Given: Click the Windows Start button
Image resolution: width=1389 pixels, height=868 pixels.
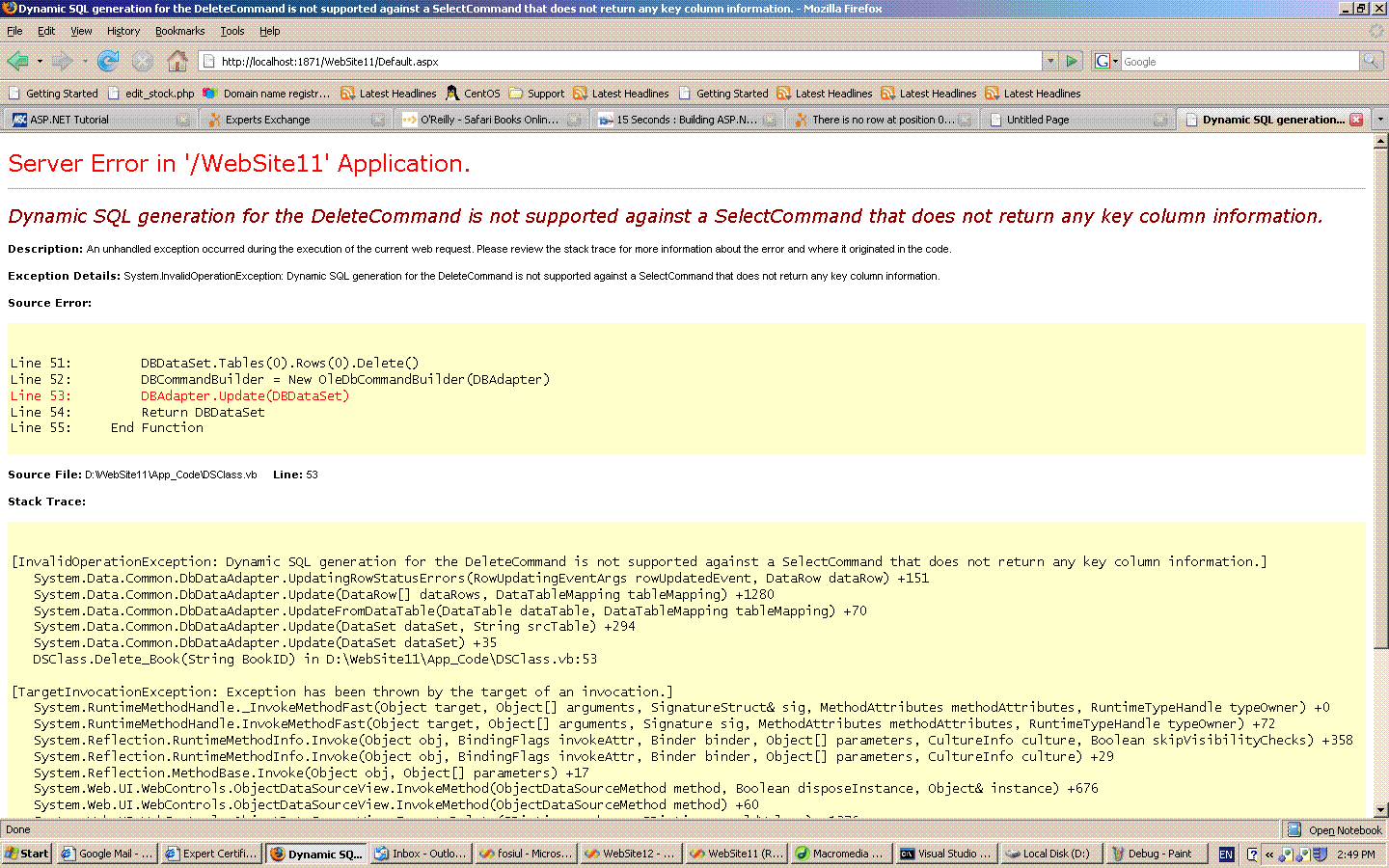Looking at the screenshot, I should tap(26, 854).
